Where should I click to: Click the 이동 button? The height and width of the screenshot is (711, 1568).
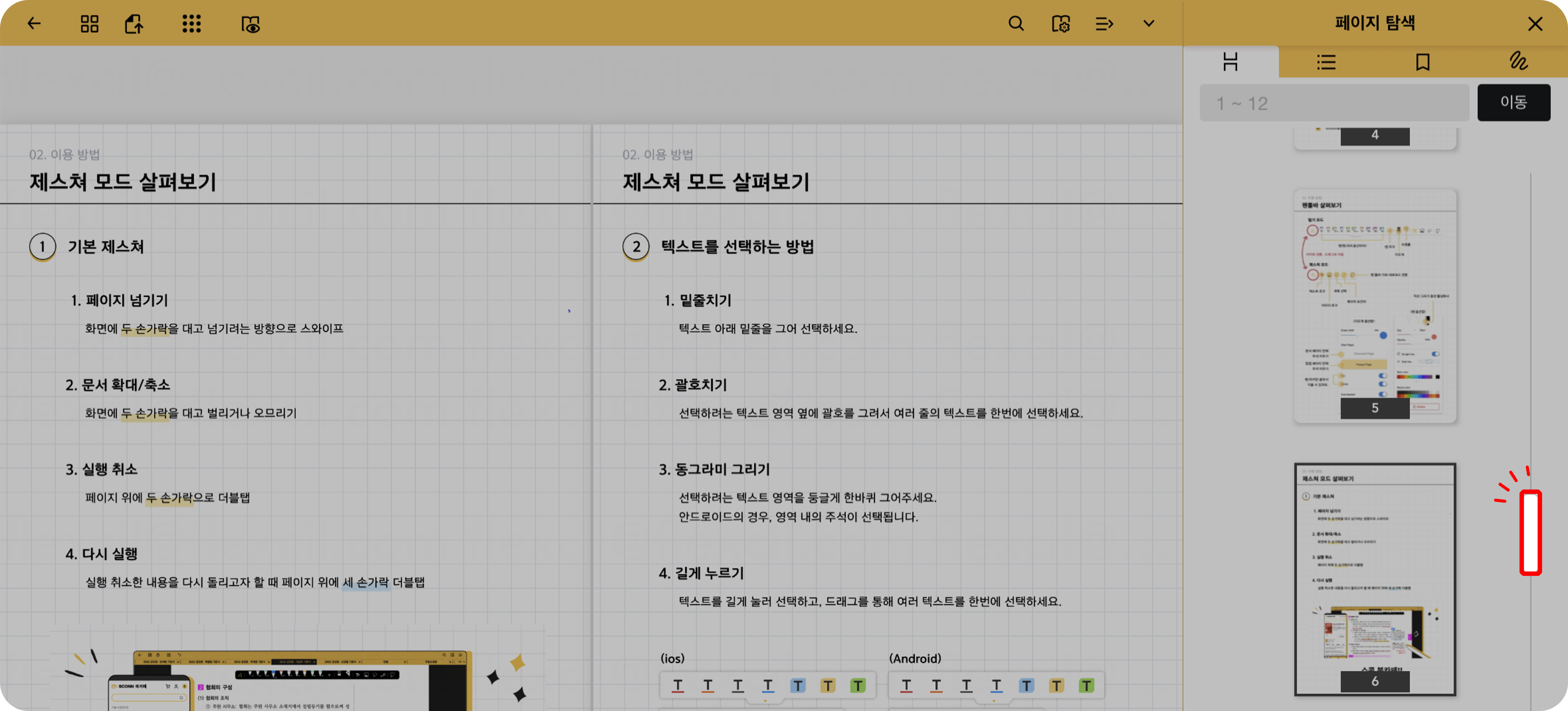pyautogui.click(x=1513, y=102)
